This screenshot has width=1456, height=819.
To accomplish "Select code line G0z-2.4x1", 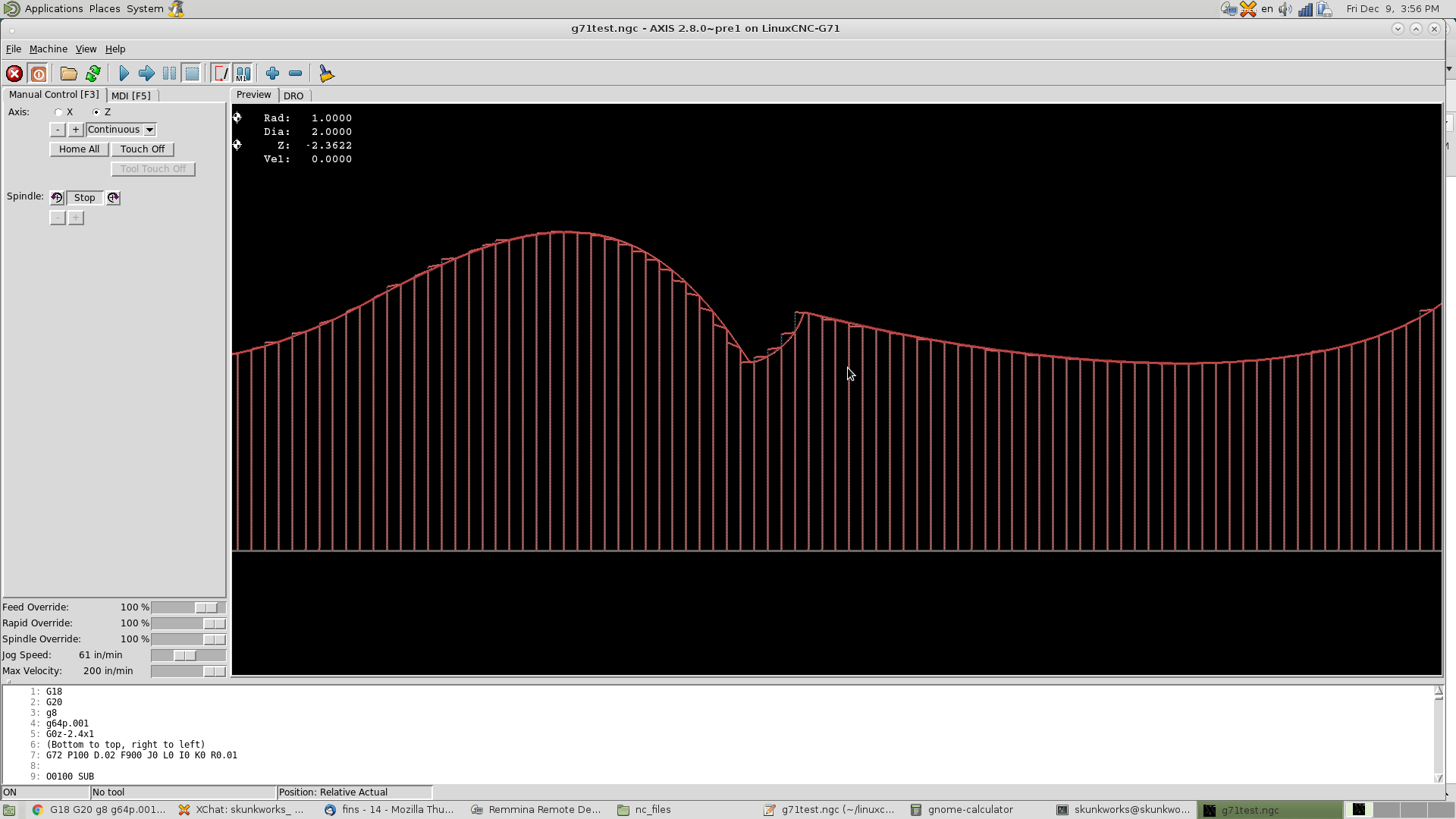I will click(x=70, y=734).
